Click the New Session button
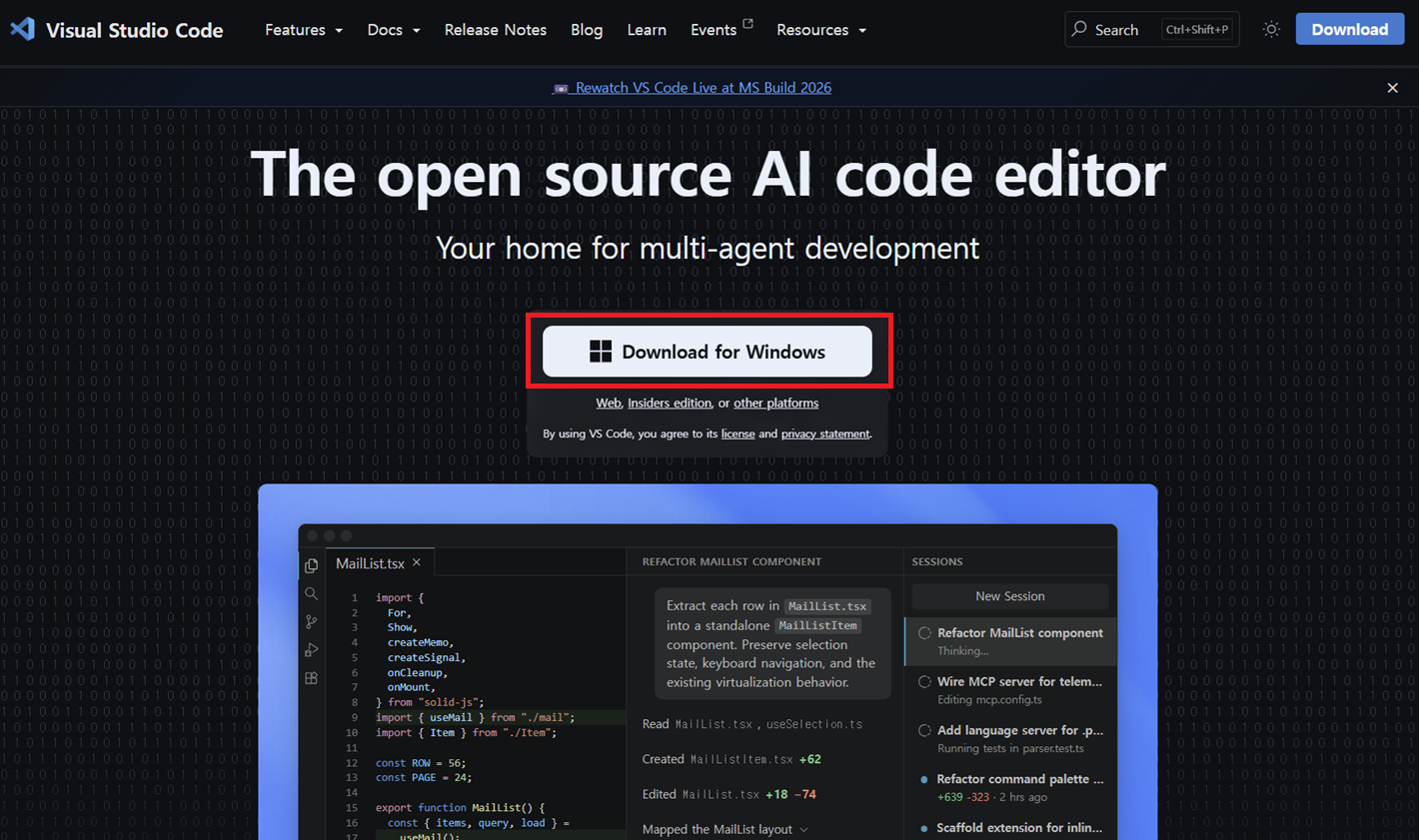Viewport: 1419px width, 840px height. click(x=1010, y=596)
